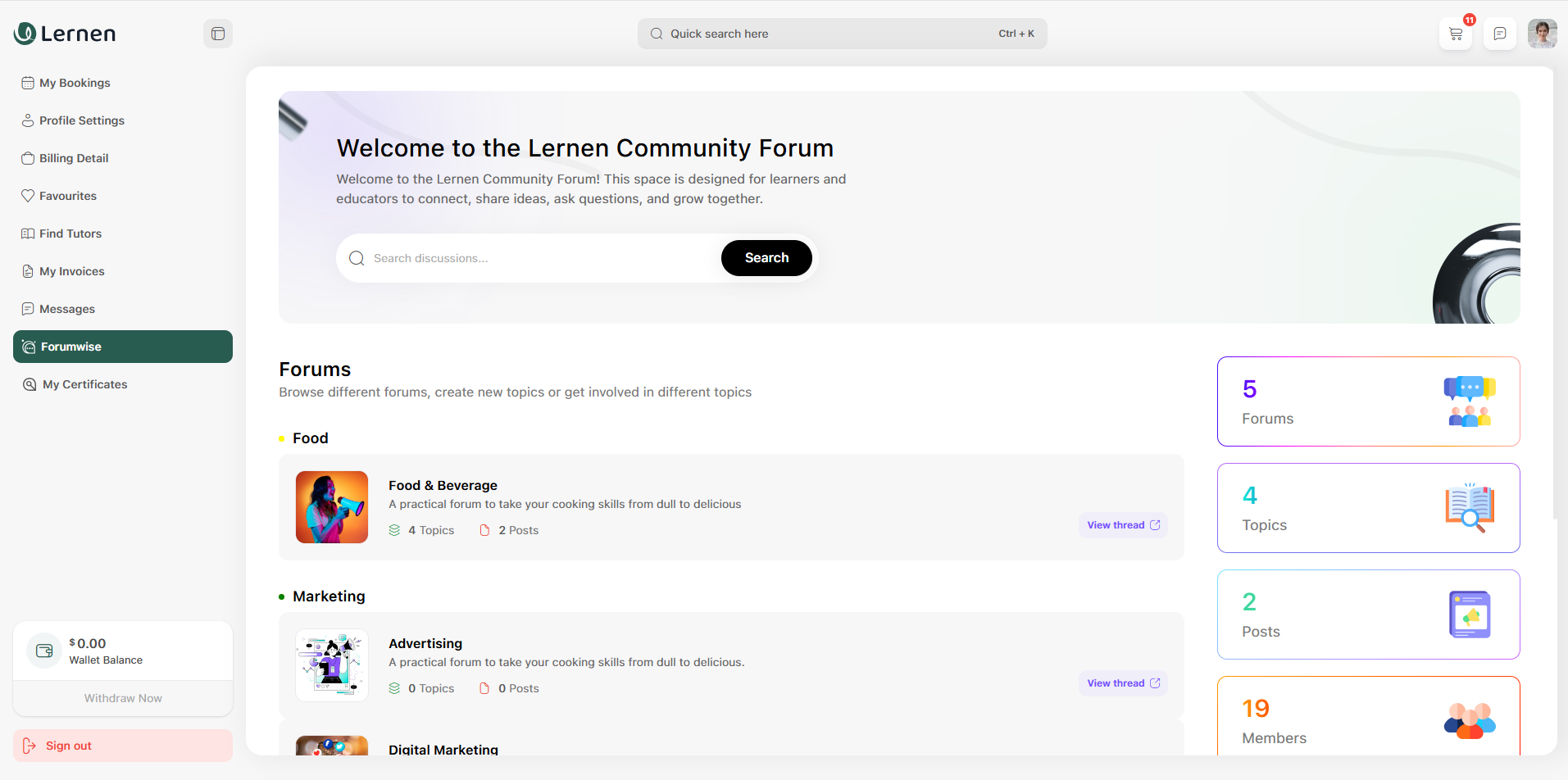Open the feedback chat icon in top bar
The width and height of the screenshot is (1568, 780).
(1500, 34)
